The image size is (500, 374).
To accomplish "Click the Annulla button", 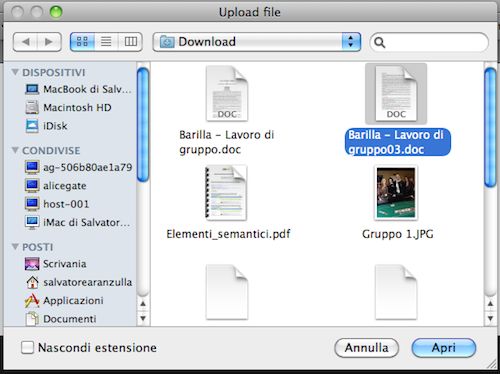I will (x=366, y=348).
